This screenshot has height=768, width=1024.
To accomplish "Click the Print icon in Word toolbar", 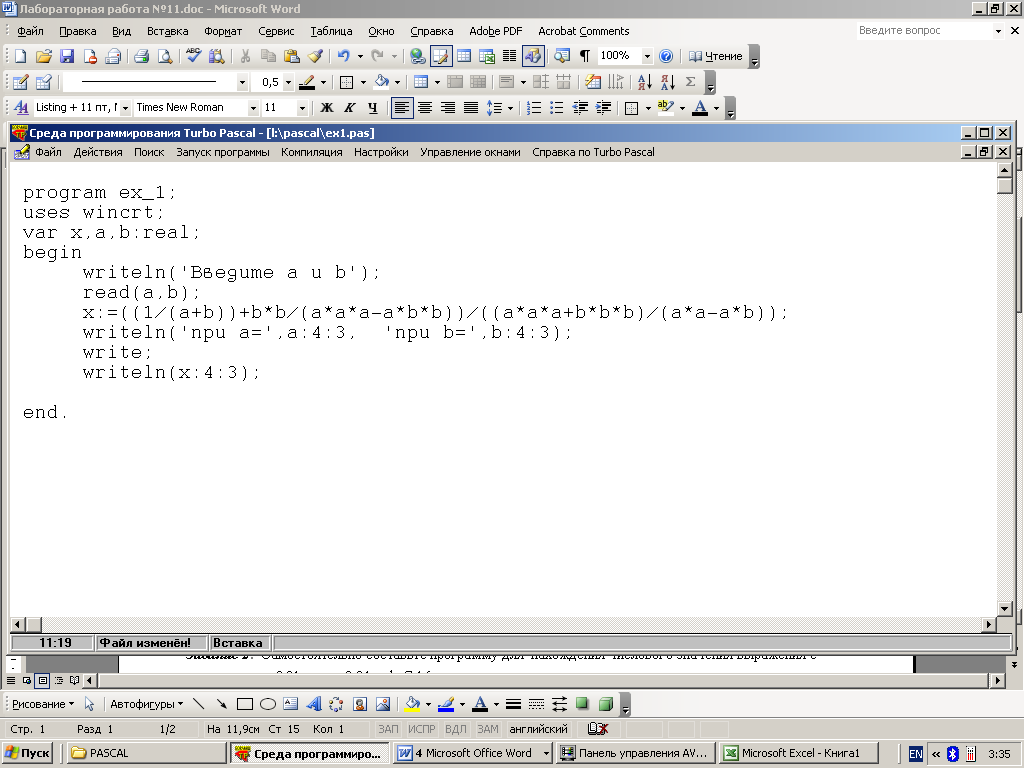I will (x=141, y=56).
